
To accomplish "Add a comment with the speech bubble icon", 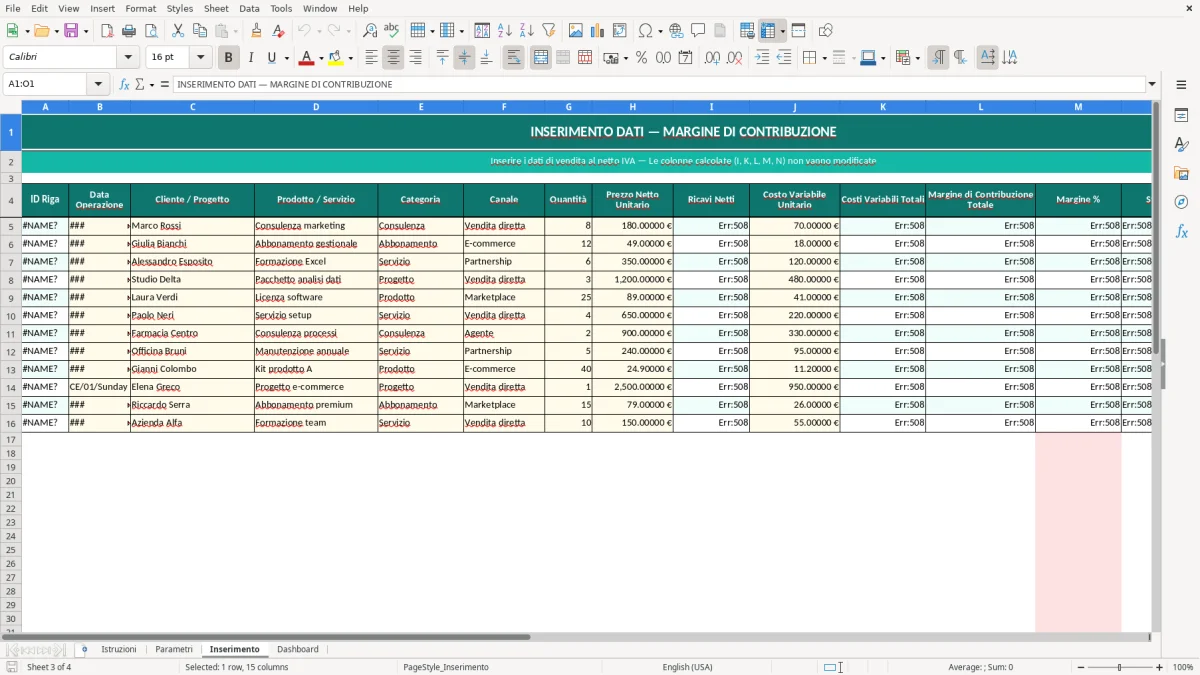I will point(698,30).
